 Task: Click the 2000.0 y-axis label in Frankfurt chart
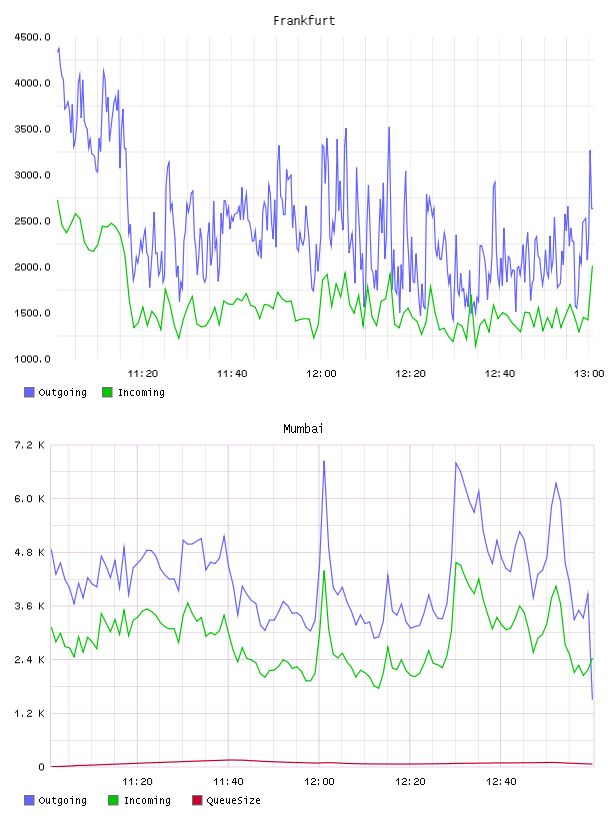(x=32, y=267)
